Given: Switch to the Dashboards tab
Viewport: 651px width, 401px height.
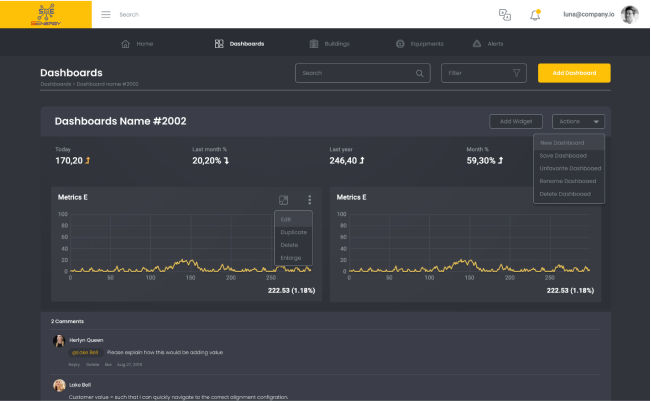Looking at the screenshot, I should [x=239, y=44].
